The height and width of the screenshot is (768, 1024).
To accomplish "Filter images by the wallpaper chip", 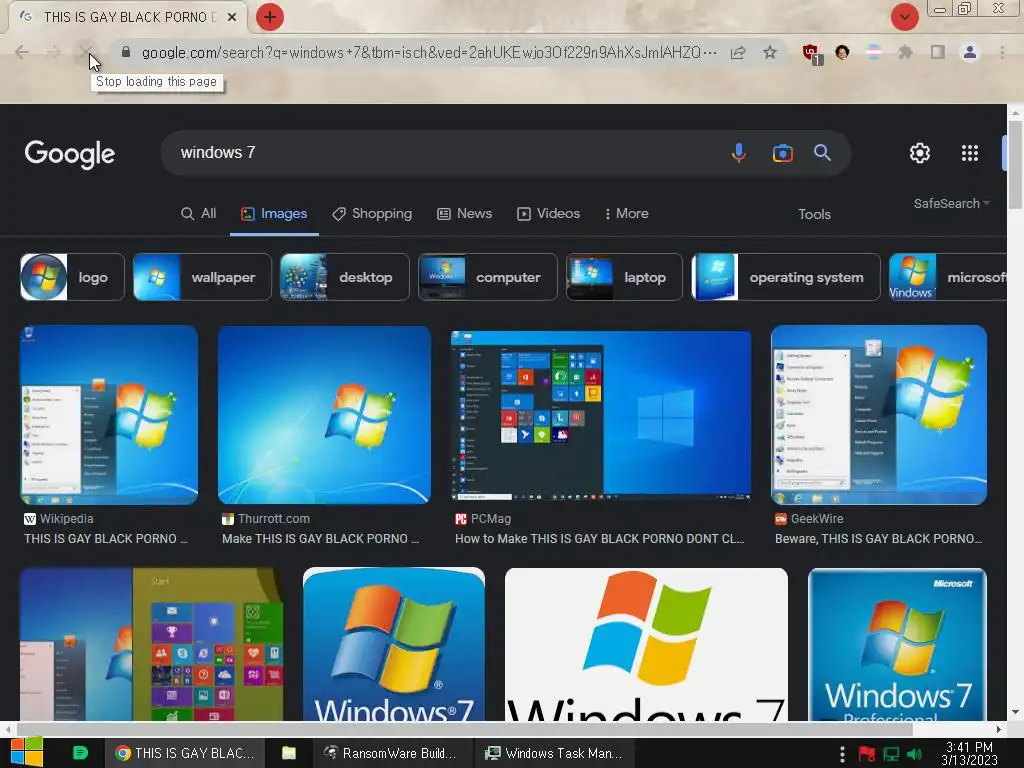I will [202, 277].
